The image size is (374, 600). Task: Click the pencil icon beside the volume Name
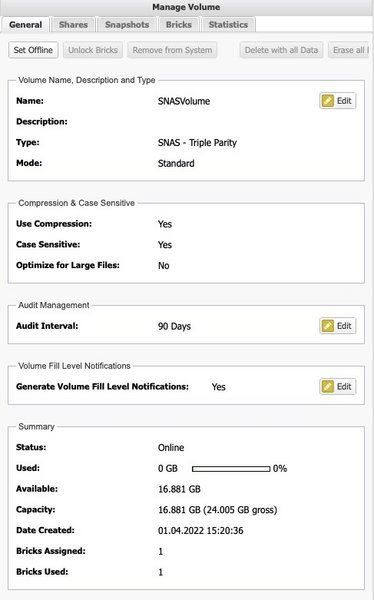(x=328, y=101)
